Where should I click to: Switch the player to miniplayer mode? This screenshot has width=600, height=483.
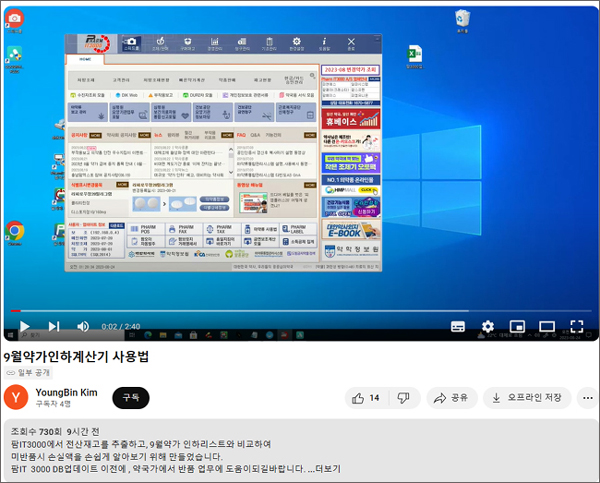(517, 326)
